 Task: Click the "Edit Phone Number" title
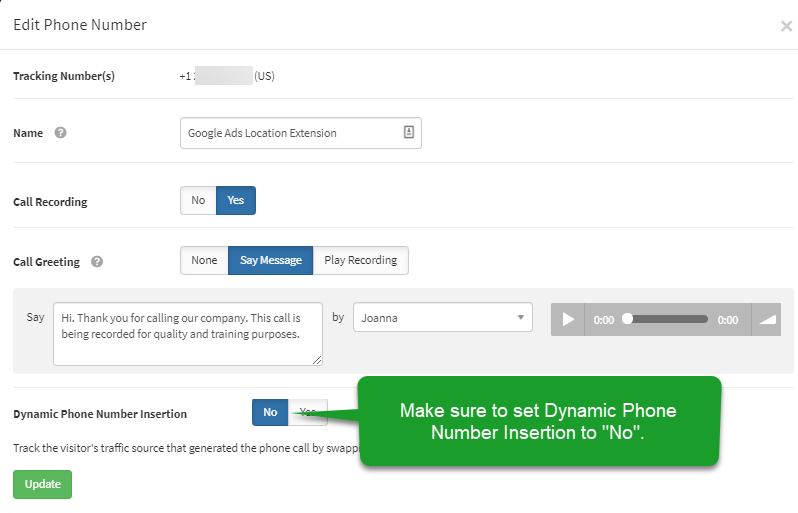(80, 25)
